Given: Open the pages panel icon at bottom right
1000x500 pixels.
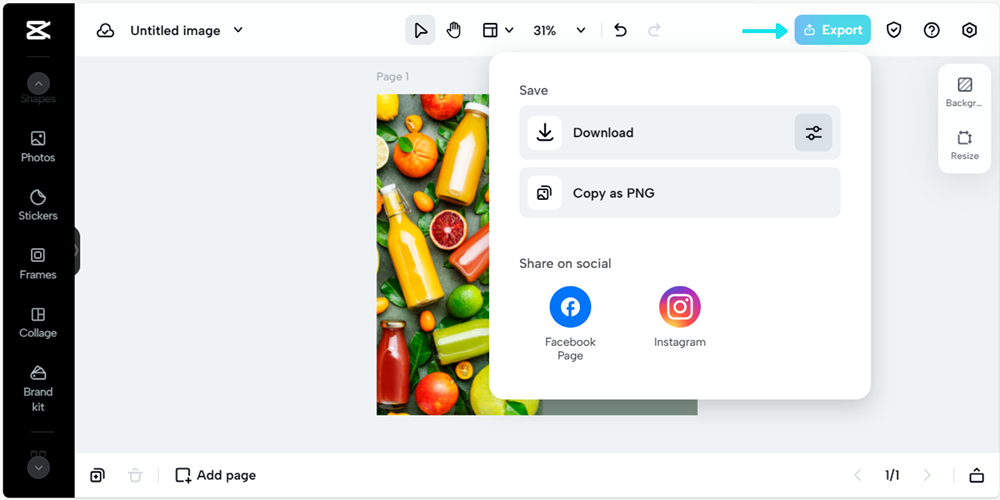Looking at the screenshot, I should pyautogui.click(x=976, y=475).
